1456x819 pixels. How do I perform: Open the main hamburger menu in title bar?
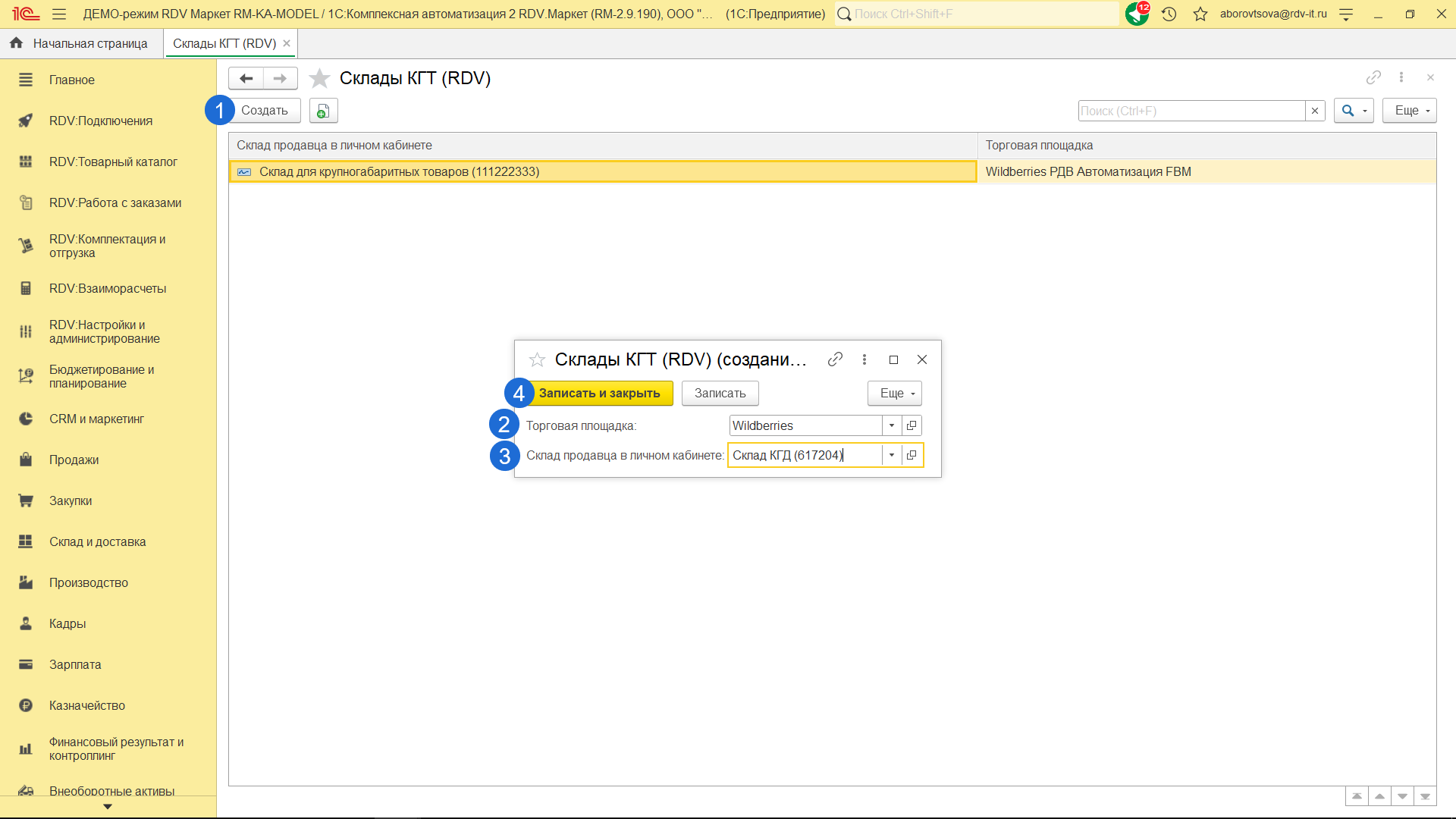pyautogui.click(x=59, y=14)
